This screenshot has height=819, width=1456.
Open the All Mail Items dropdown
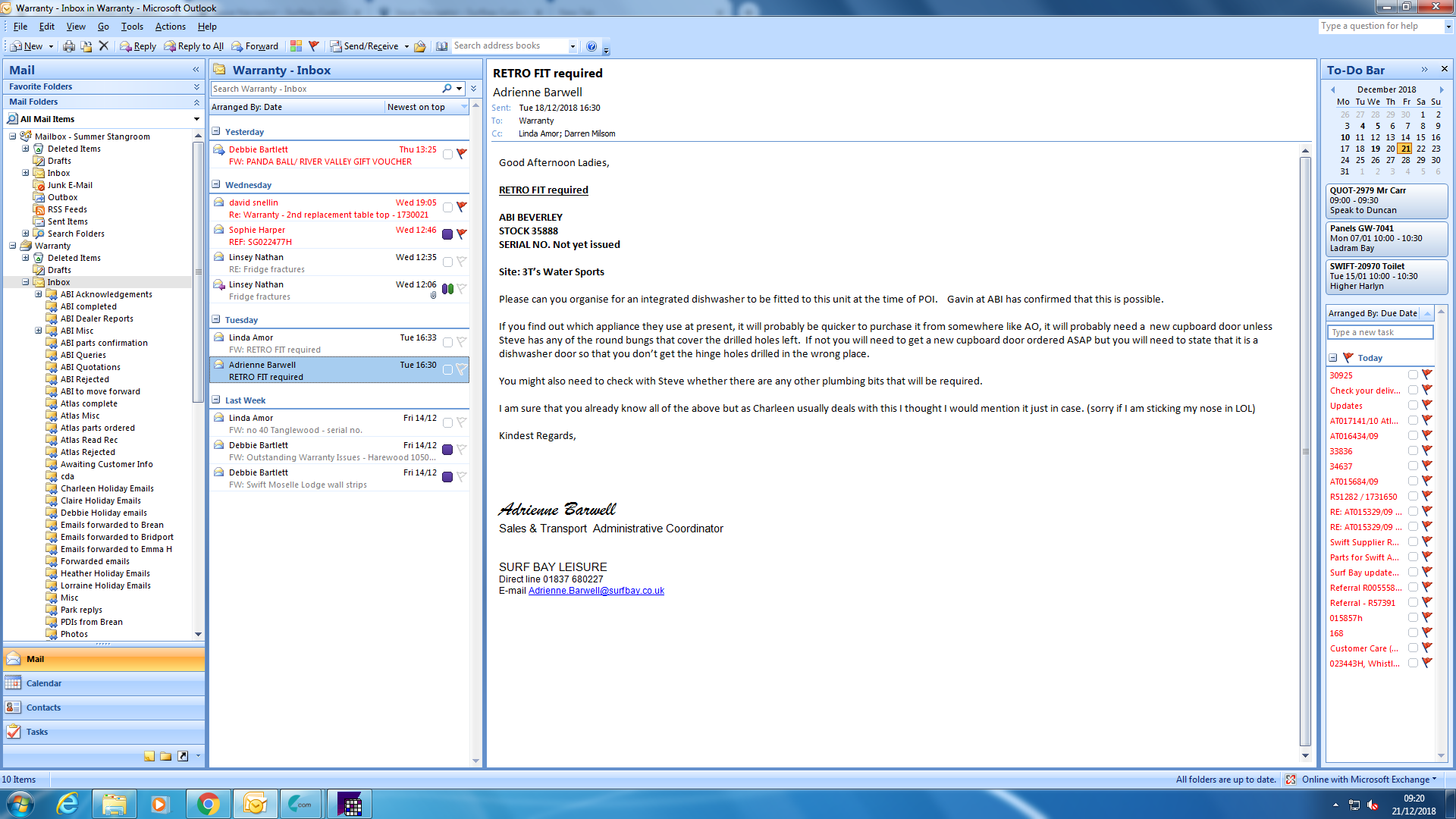[196, 119]
